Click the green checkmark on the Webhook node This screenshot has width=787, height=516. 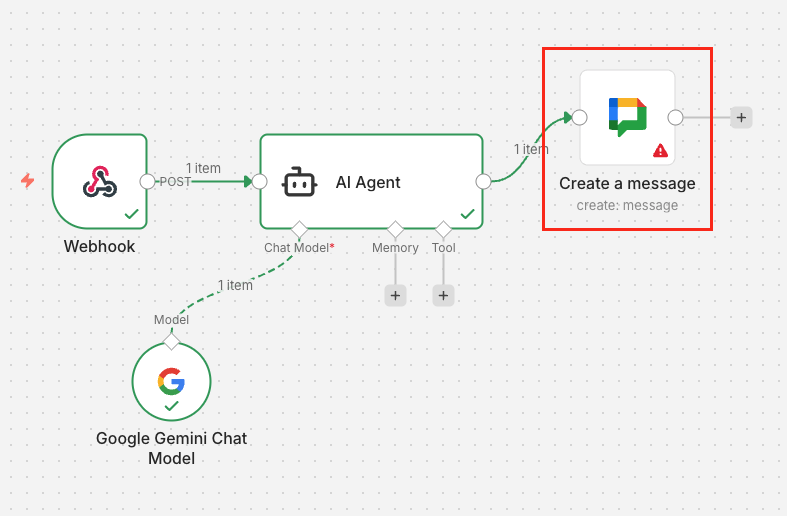point(131,214)
